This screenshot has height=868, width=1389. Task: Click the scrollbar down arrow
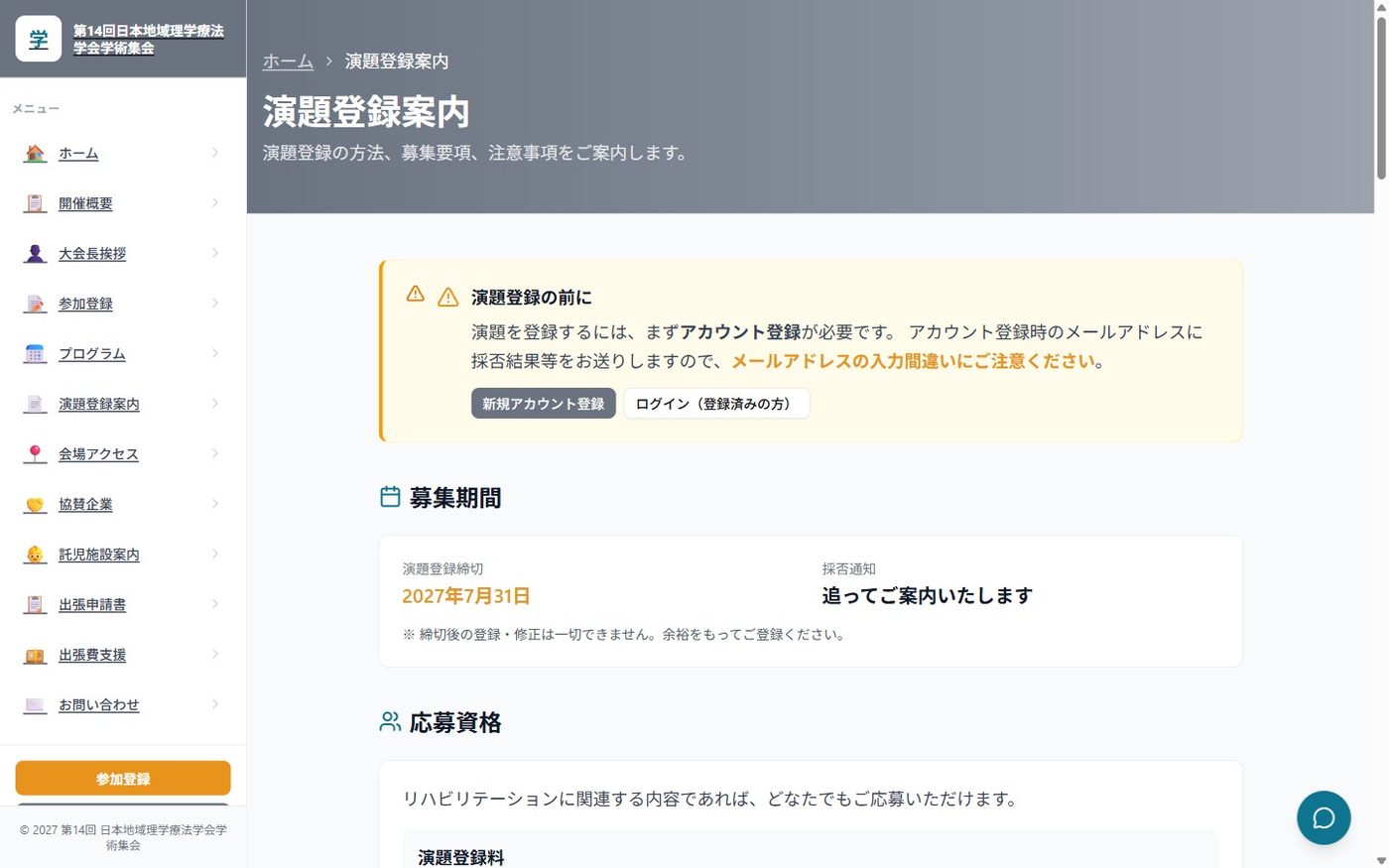tap(1381, 860)
